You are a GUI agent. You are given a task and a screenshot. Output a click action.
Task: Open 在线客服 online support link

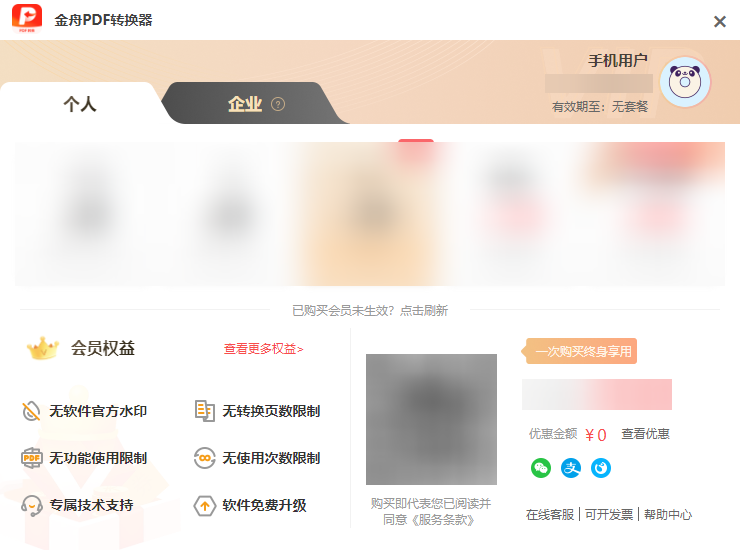550,515
